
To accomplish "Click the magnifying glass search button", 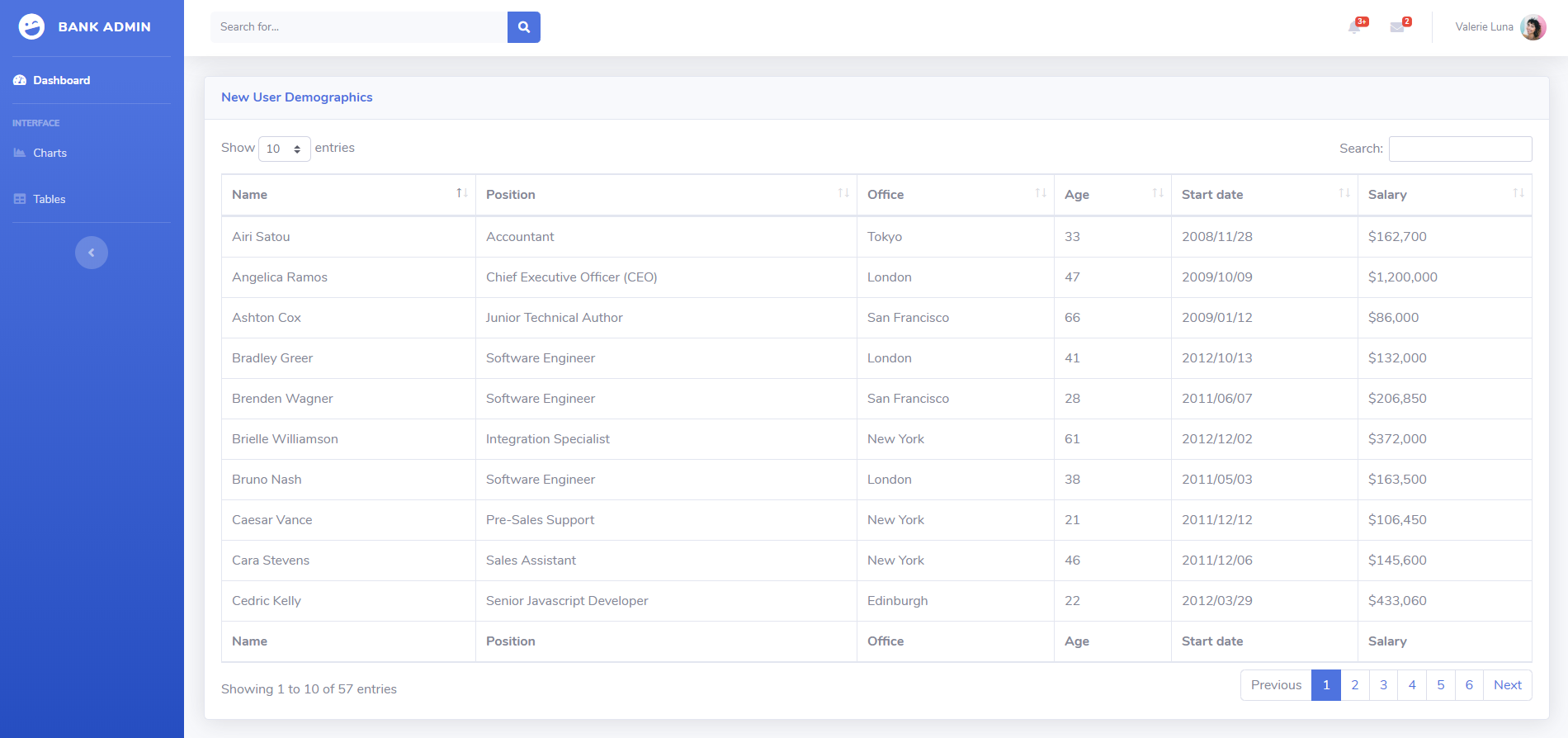I will click(523, 27).
